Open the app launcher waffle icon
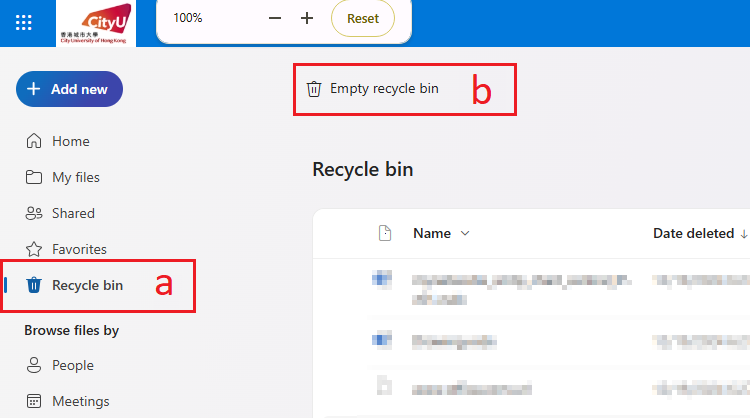This screenshot has height=418, width=750. [x=24, y=22]
